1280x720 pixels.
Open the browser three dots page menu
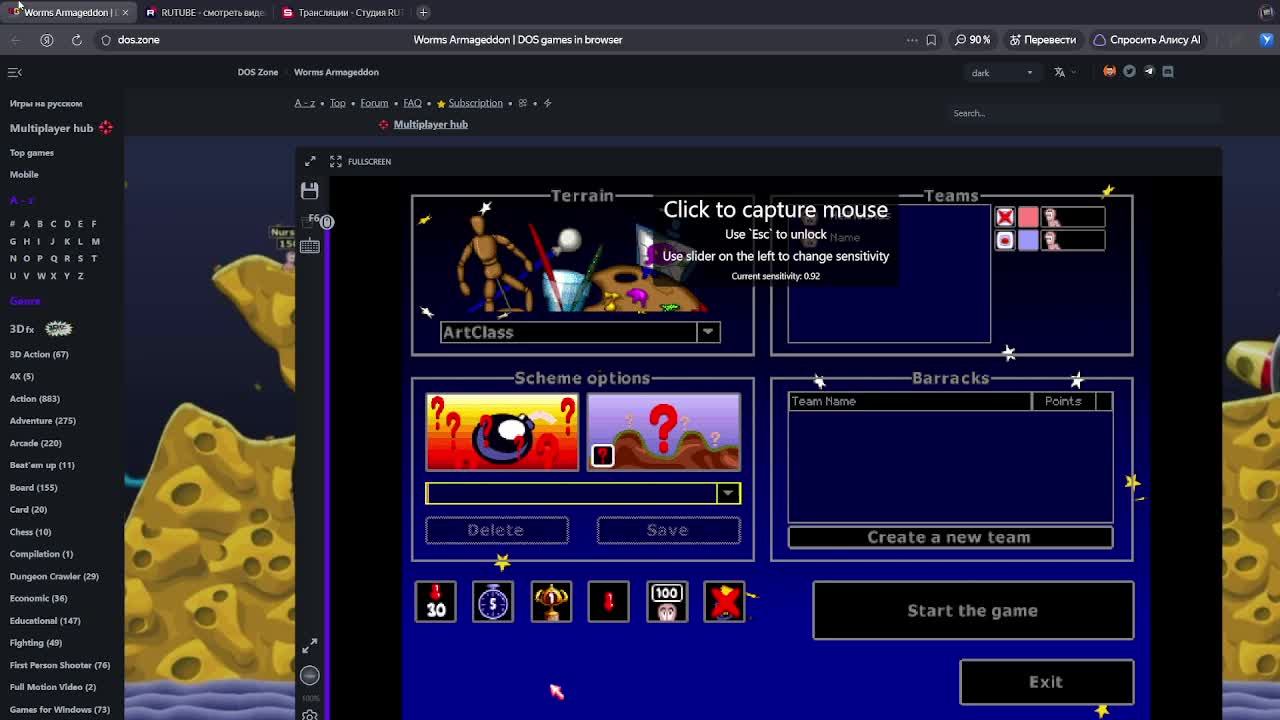[912, 40]
